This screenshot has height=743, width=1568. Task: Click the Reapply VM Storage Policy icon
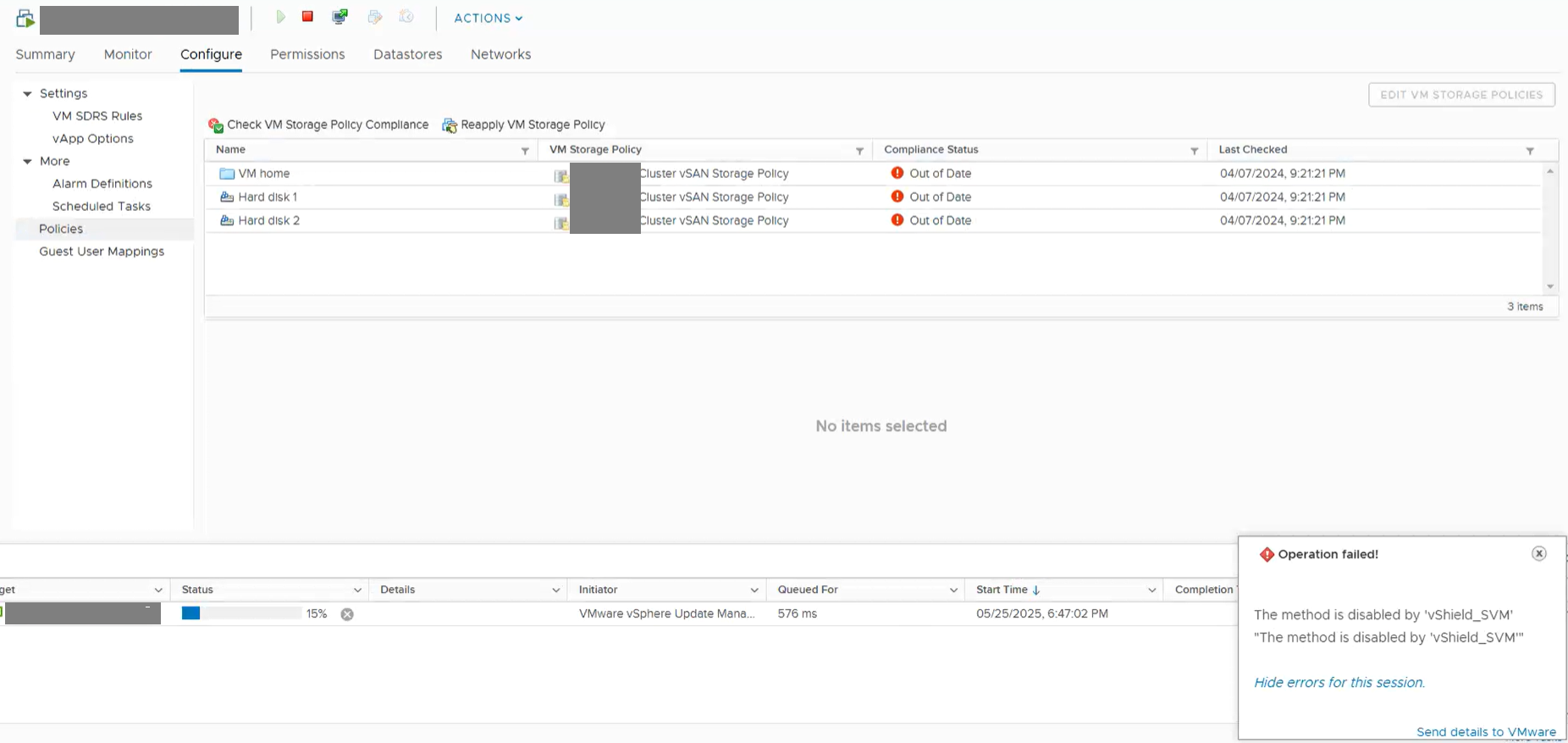point(450,125)
